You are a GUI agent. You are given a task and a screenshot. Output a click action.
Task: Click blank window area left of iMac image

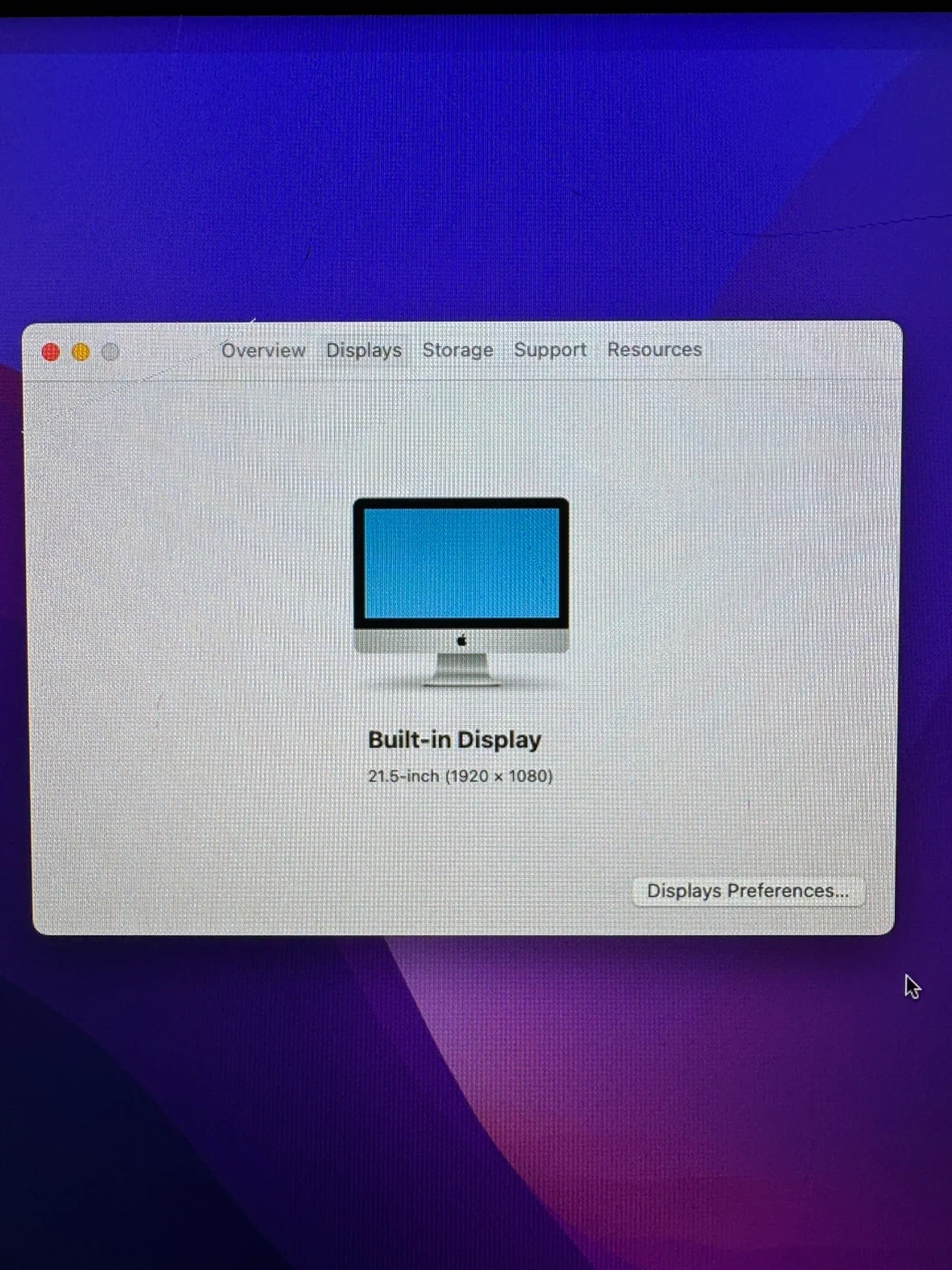(194, 591)
